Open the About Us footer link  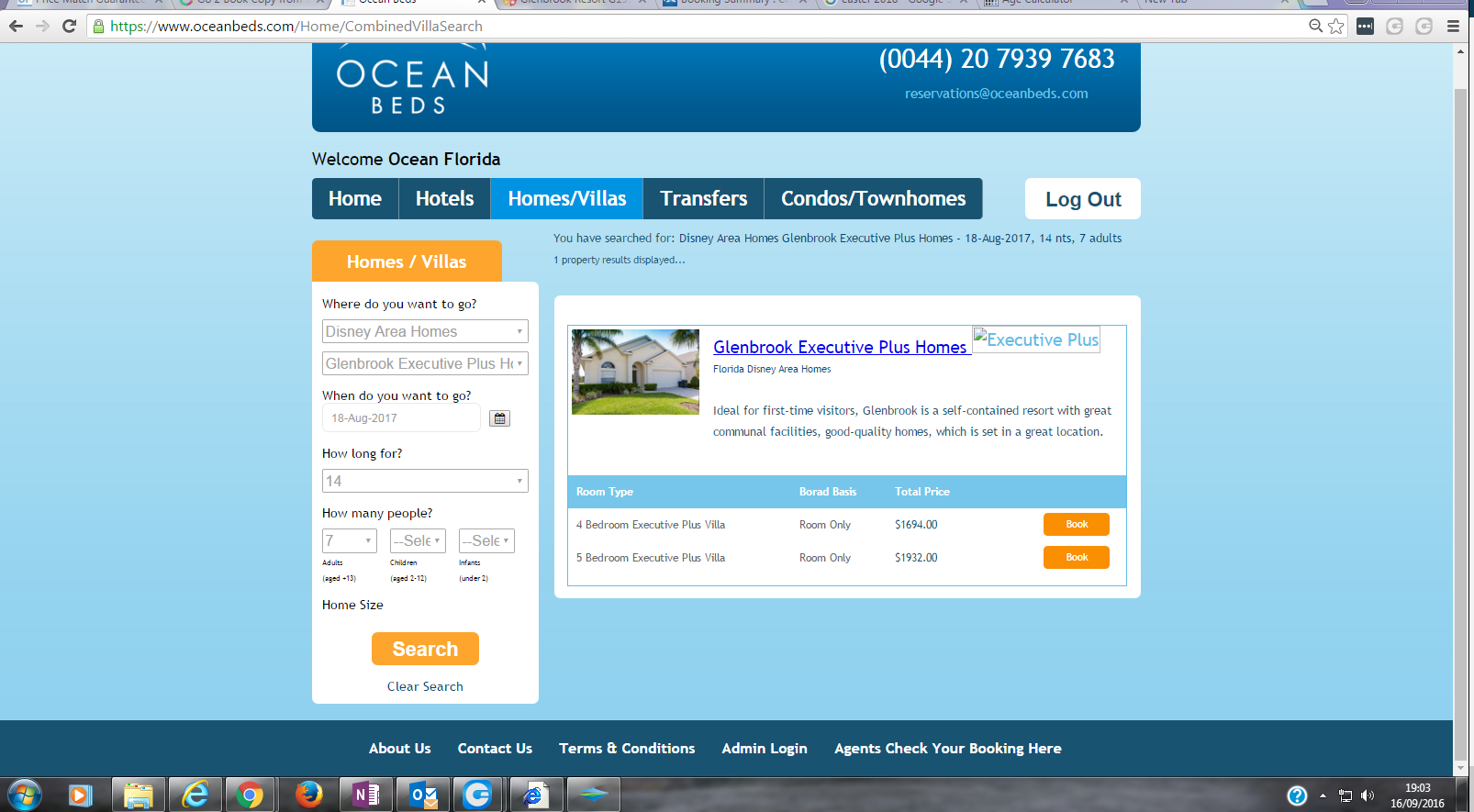[x=399, y=749]
